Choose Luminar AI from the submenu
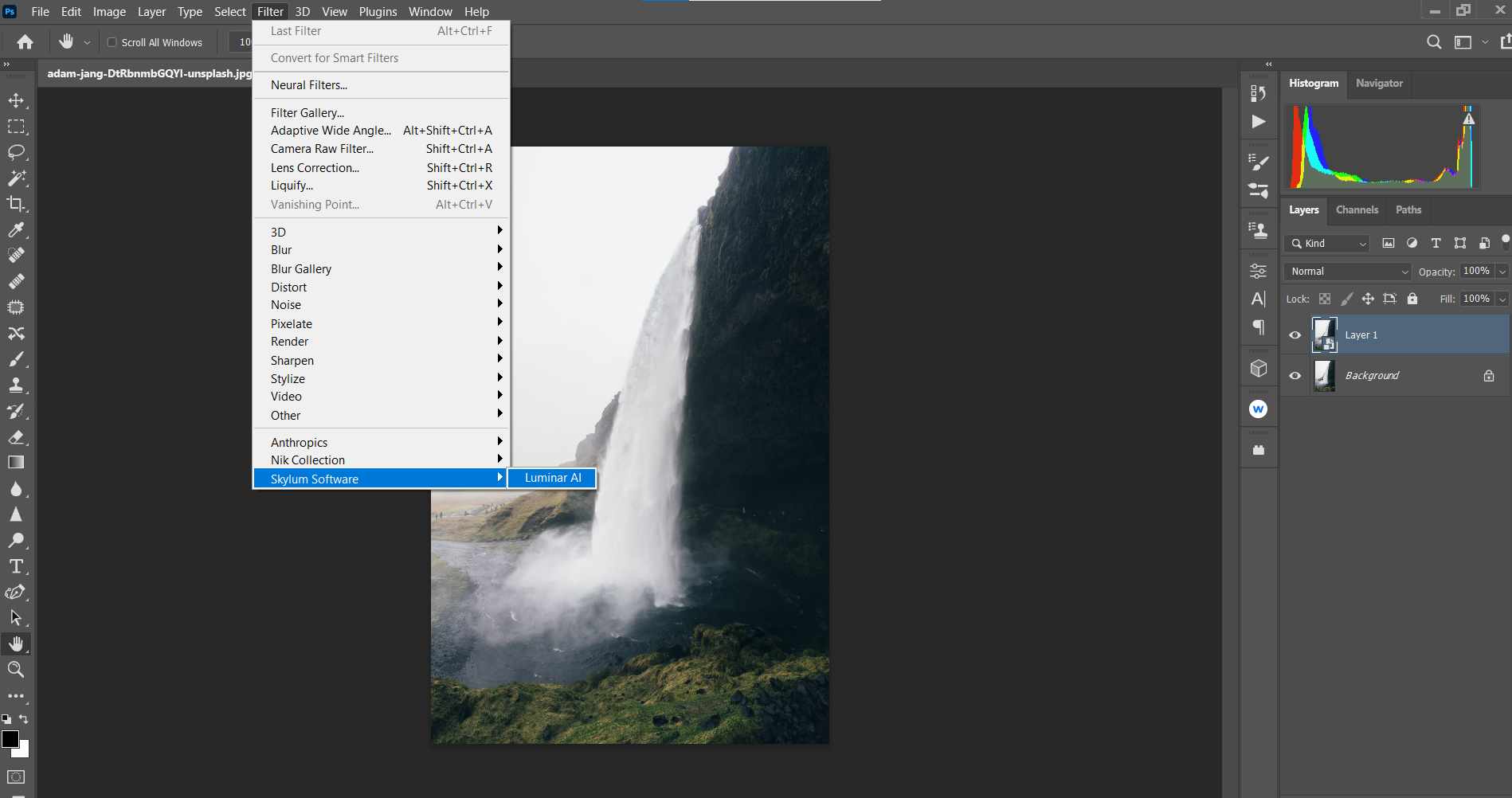This screenshot has width=1512, height=798. coord(552,478)
